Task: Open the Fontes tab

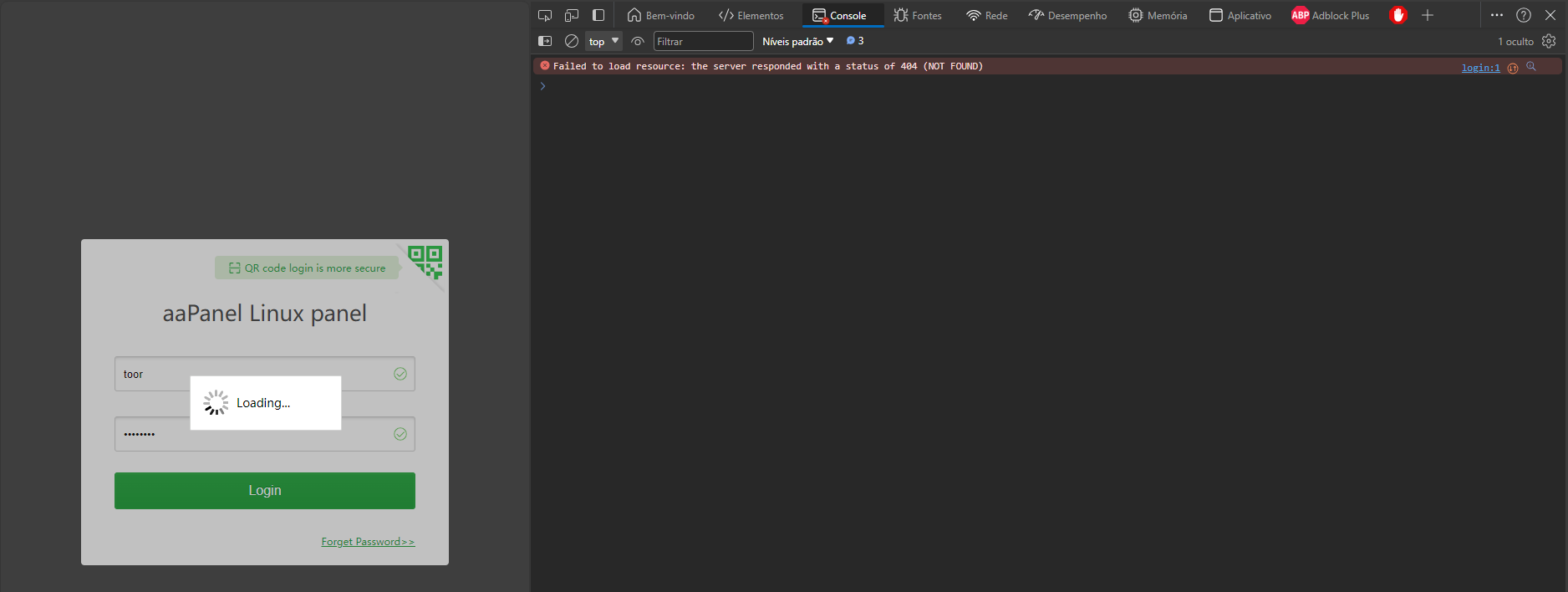Action: 917,15
